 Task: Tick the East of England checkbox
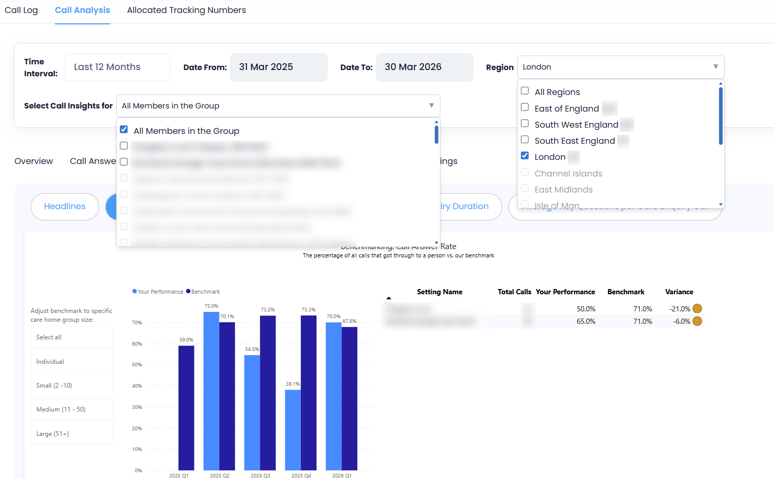(525, 107)
